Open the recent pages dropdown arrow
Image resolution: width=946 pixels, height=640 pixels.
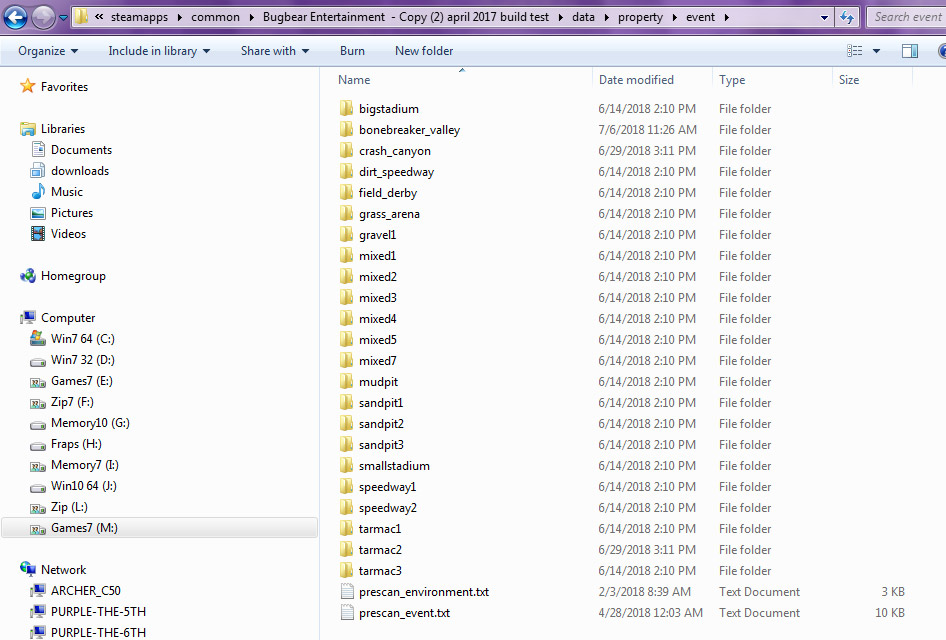pos(63,18)
